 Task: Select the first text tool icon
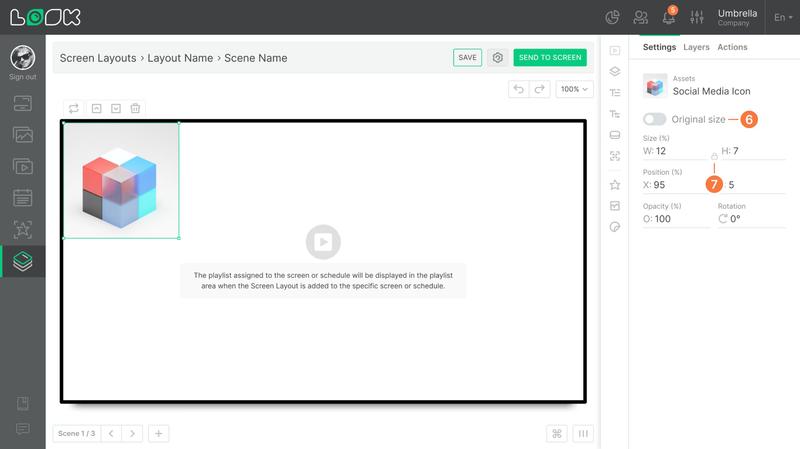pos(615,92)
